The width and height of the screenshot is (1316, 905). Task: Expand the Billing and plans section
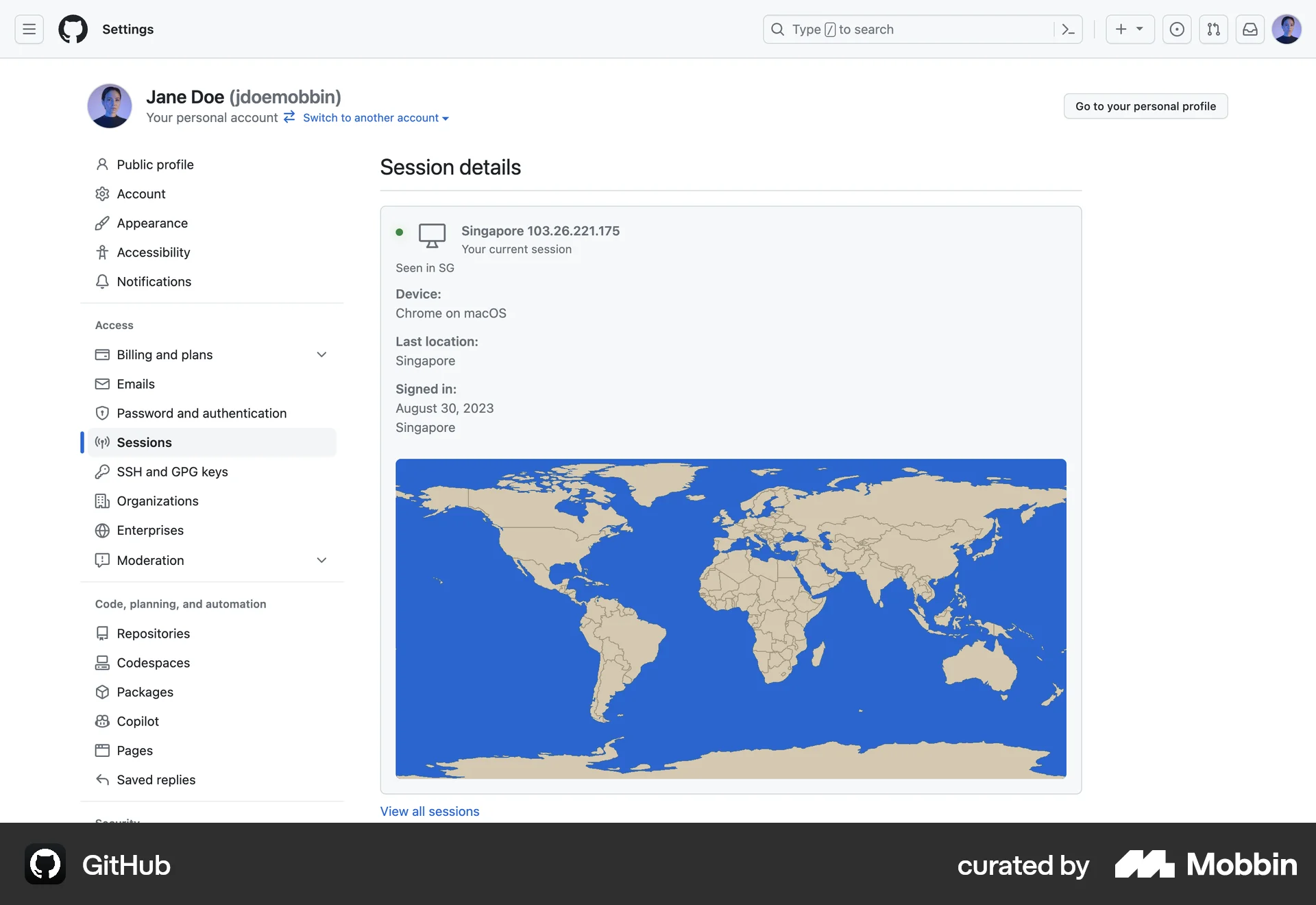(x=321, y=354)
